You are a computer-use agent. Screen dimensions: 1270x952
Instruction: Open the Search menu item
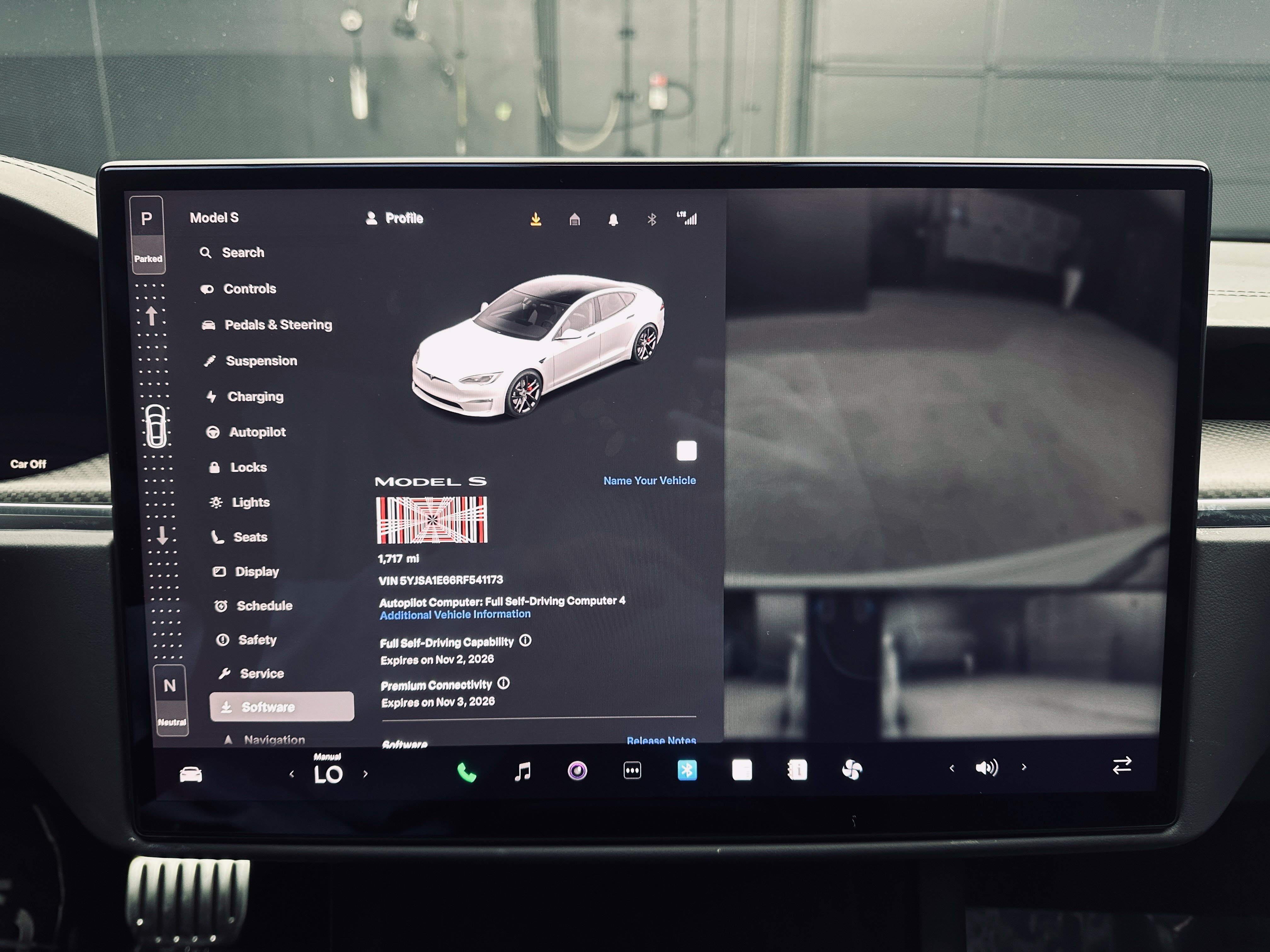click(x=232, y=252)
